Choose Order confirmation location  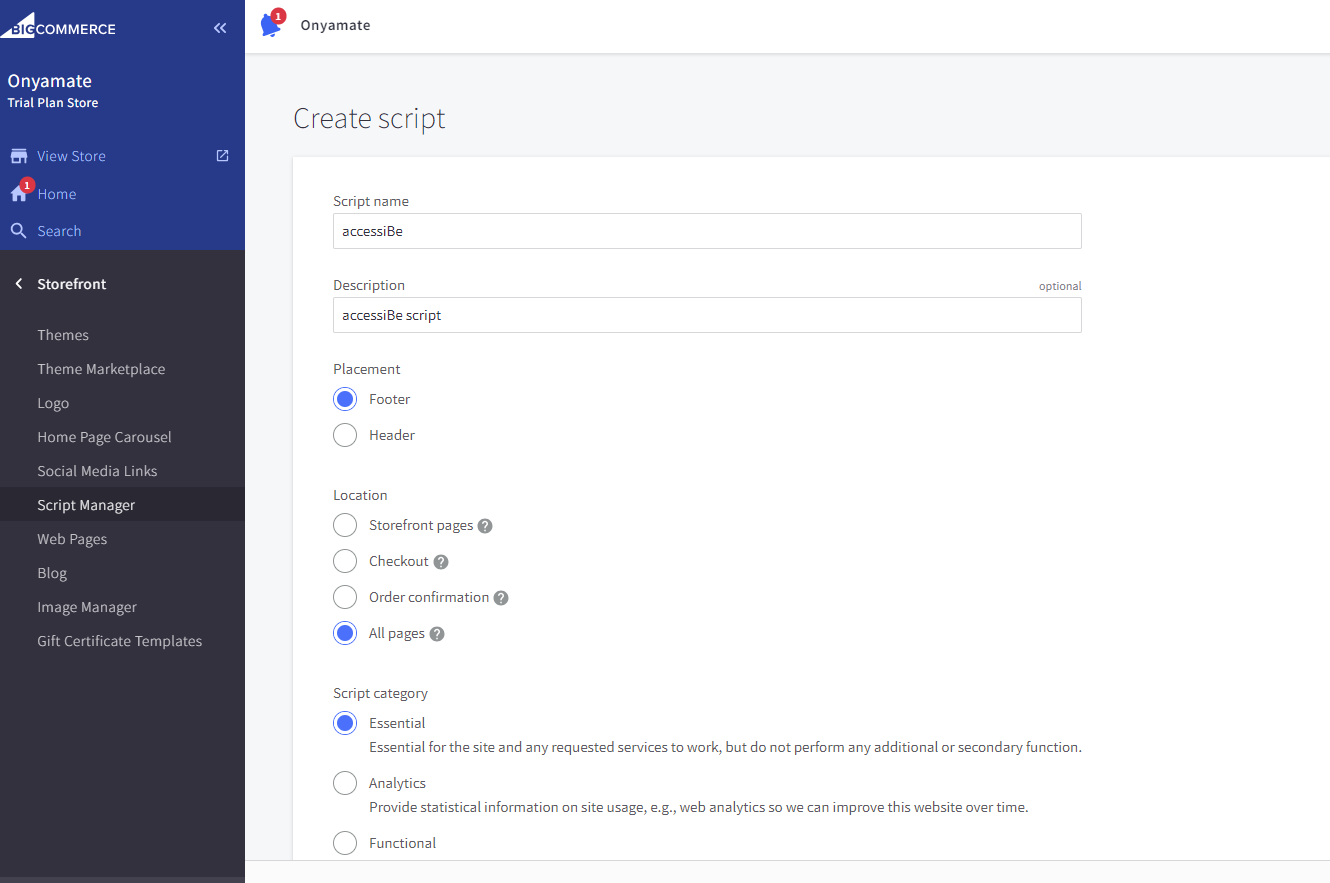coord(344,596)
